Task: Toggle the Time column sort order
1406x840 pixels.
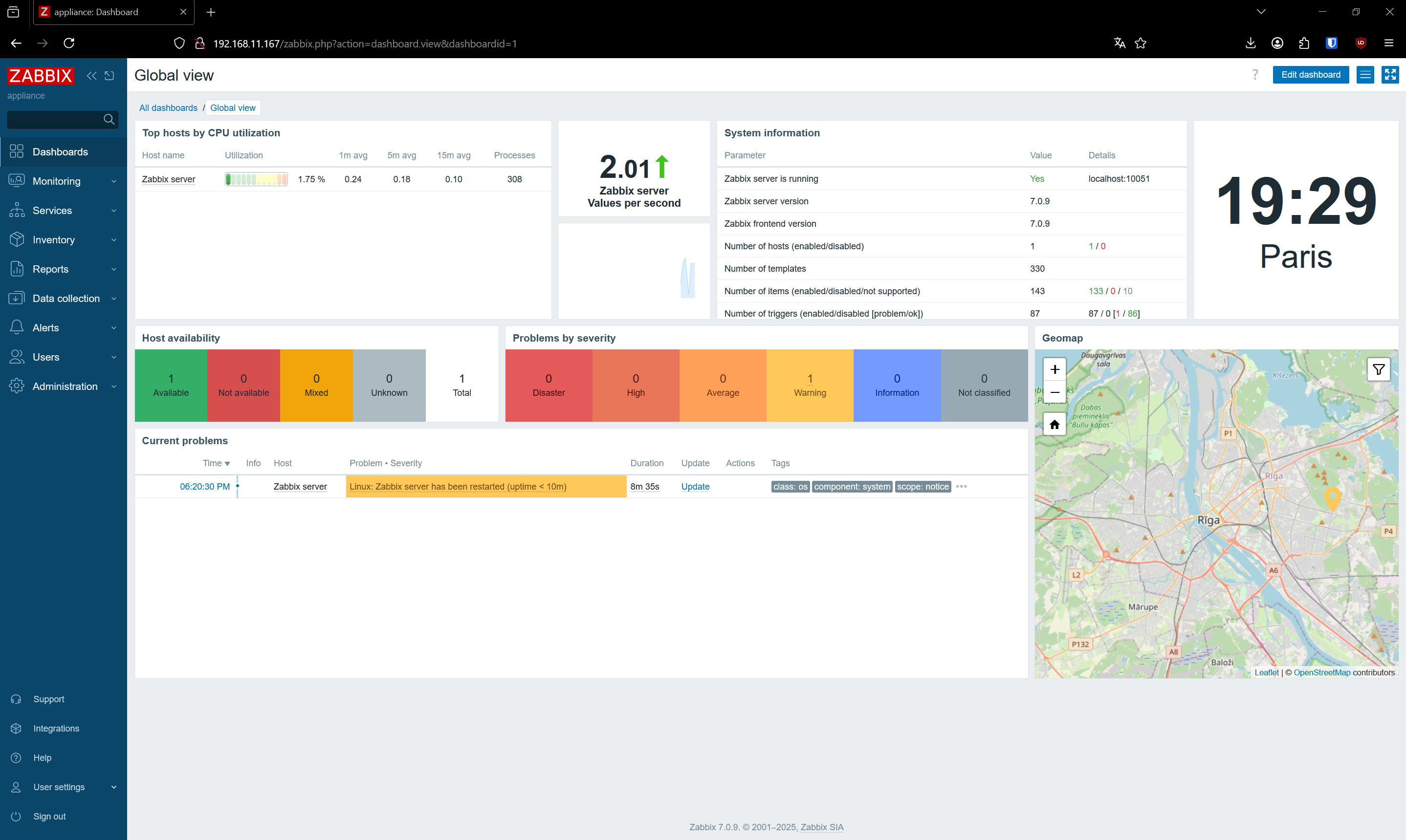Action: (216, 463)
